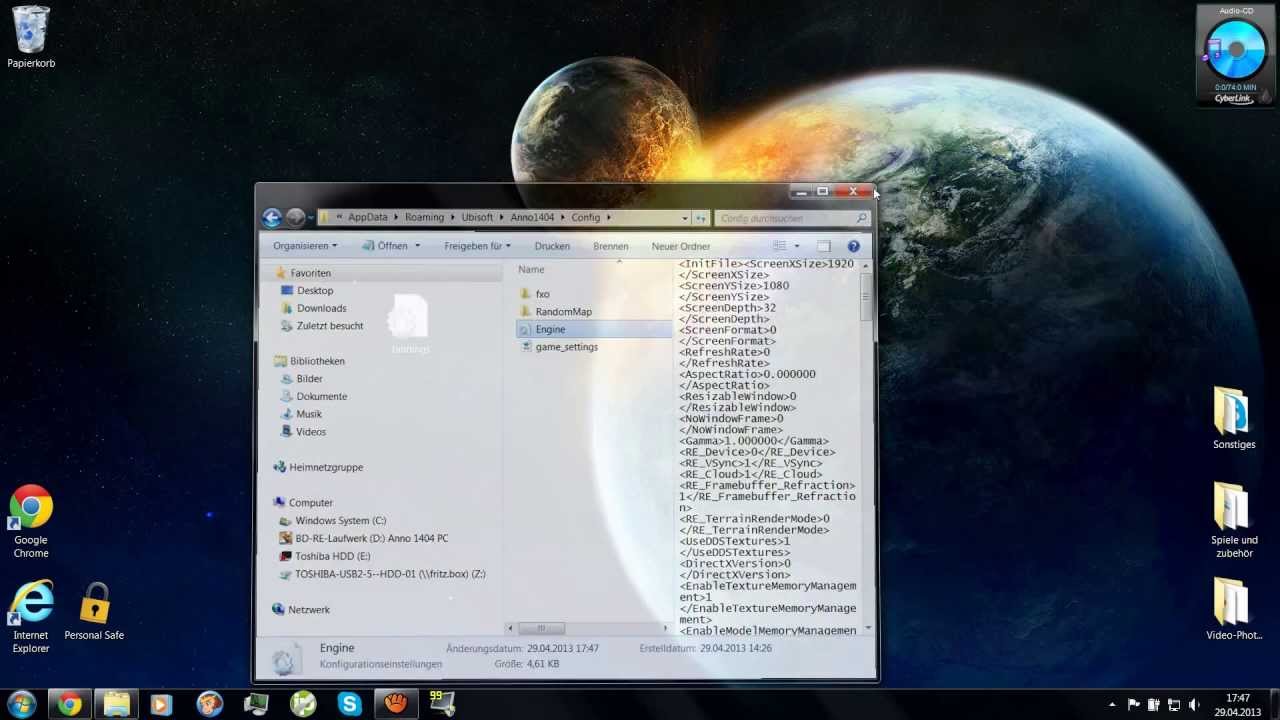The height and width of the screenshot is (720, 1280).
Task: Open the Musik library
Action: pyautogui.click(x=309, y=414)
